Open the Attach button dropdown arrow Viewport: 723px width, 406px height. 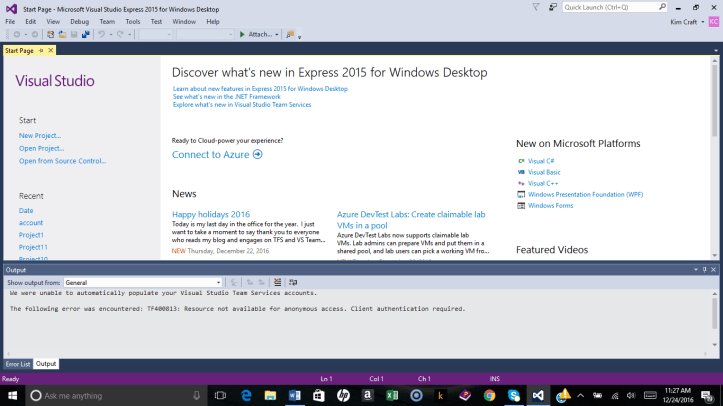pos(277,34)
